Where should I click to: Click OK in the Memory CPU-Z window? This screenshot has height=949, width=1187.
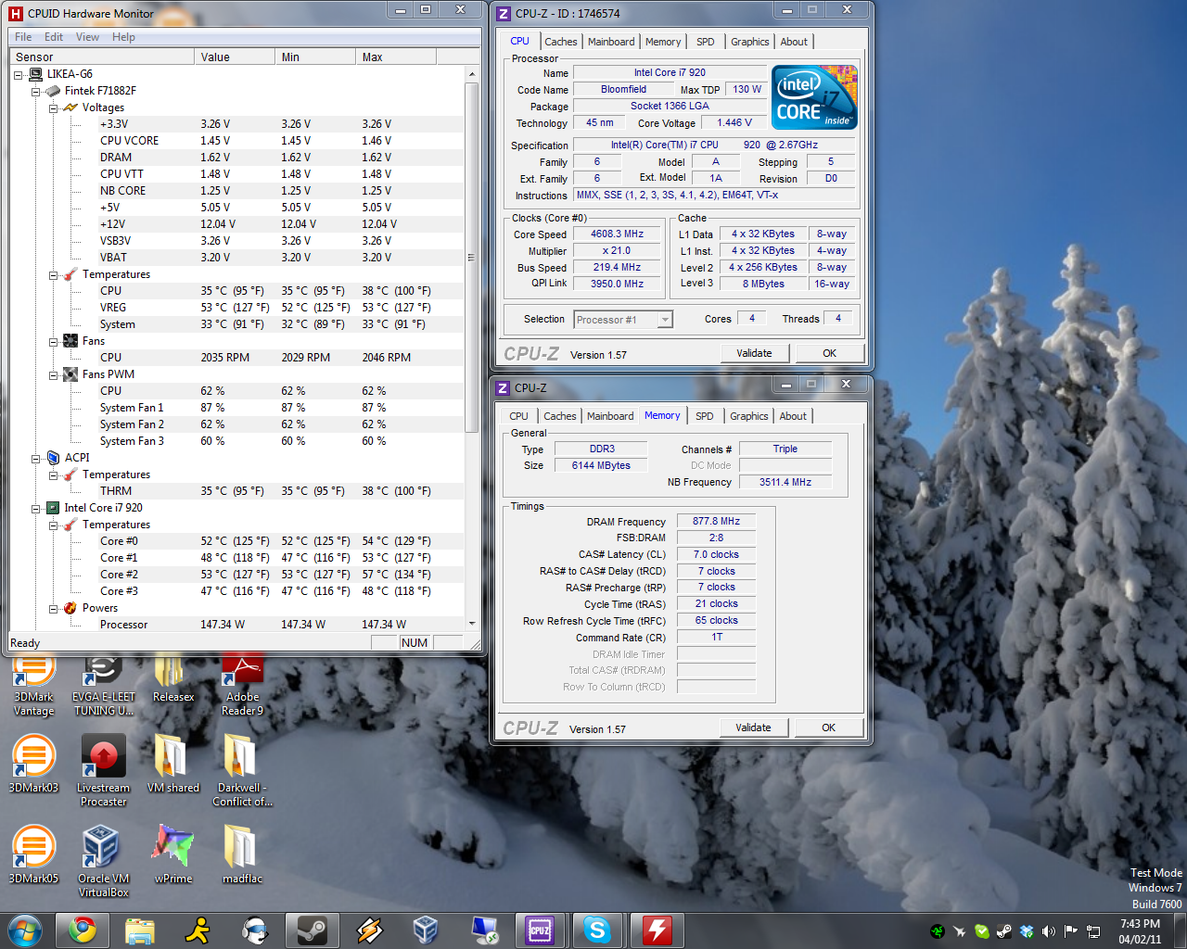click(829, 728)
